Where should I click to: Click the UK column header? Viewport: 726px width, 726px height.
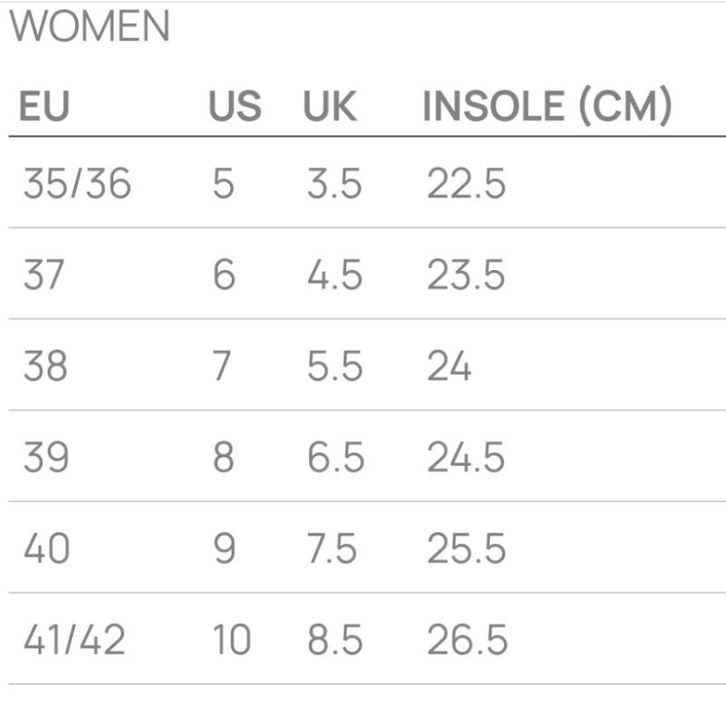click(x=330, y=107)
